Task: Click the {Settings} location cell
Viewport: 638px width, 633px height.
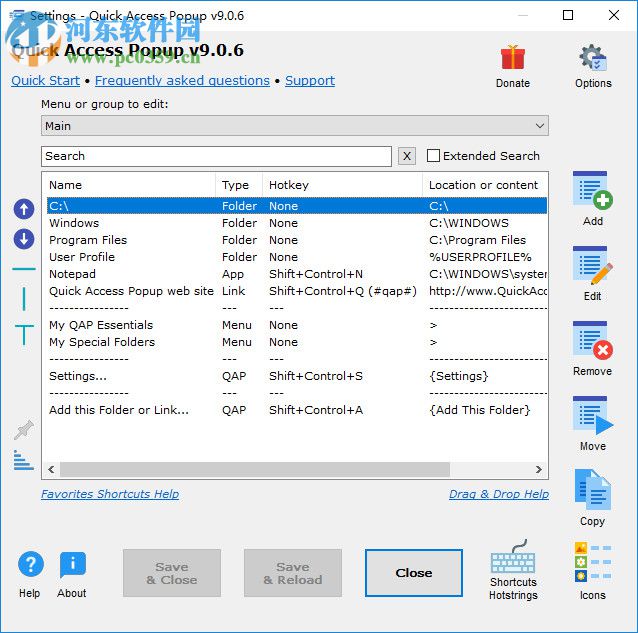Action: [459, 376]
